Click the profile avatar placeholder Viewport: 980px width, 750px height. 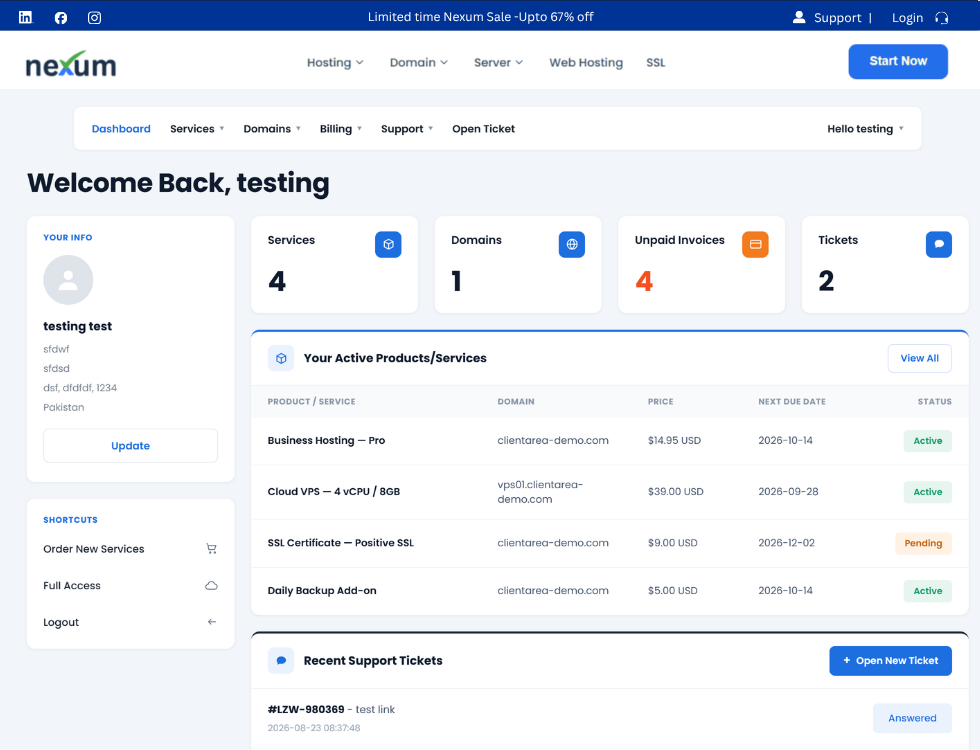point(68,280)
